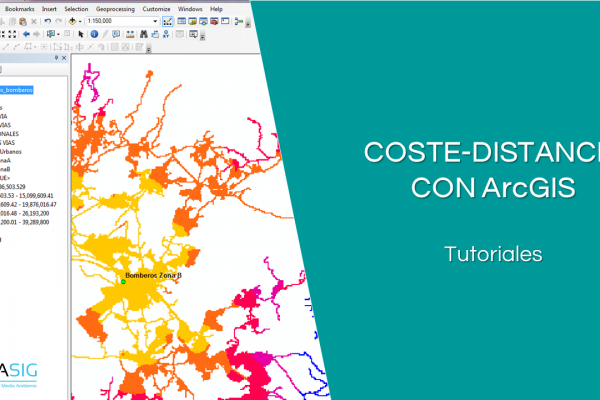Select the Find binoculars tool
The image size is (600, 400).
144,34
